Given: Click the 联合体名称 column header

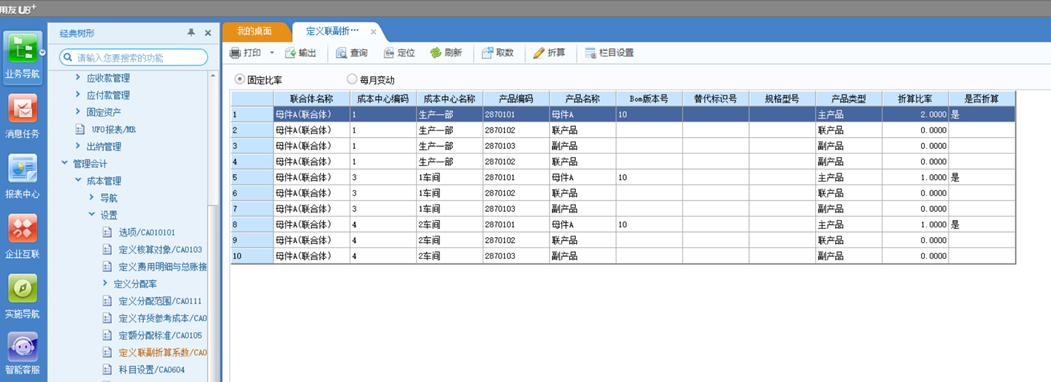Looking at the screenshot, I should 312,99.
